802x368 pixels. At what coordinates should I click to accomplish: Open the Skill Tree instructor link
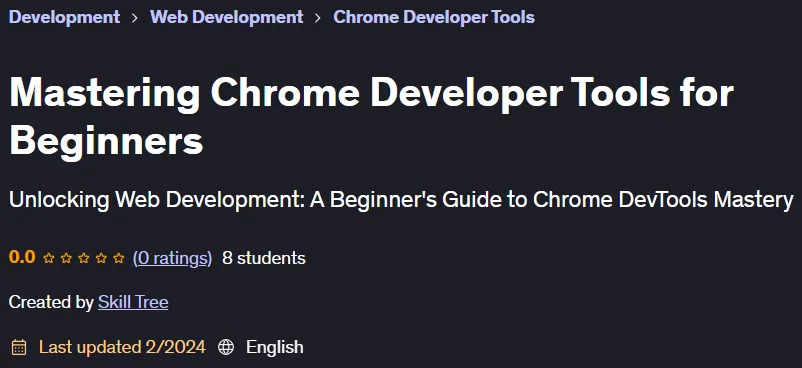(x=133, y=302)
